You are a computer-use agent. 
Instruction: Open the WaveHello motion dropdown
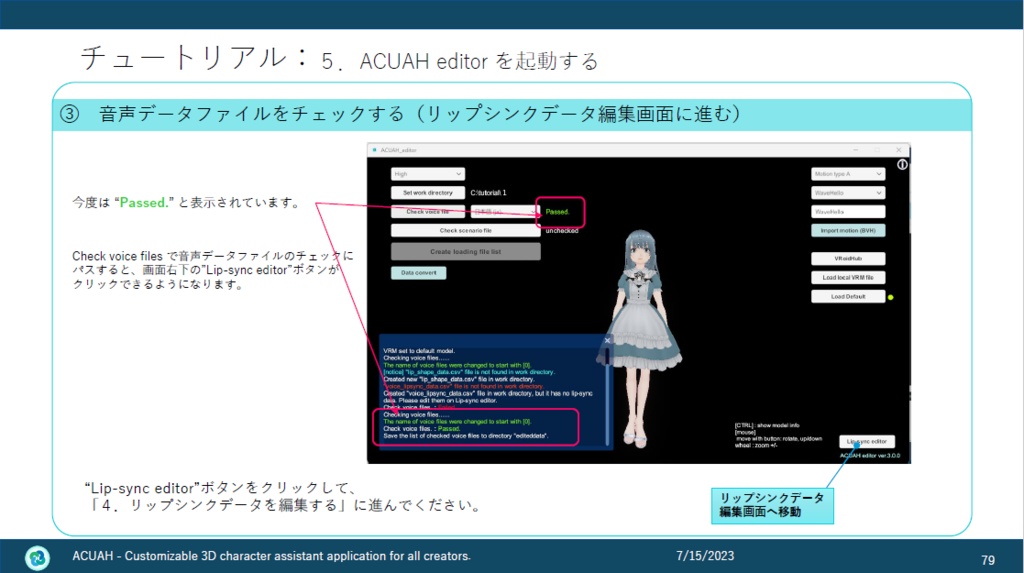point(848,193)
